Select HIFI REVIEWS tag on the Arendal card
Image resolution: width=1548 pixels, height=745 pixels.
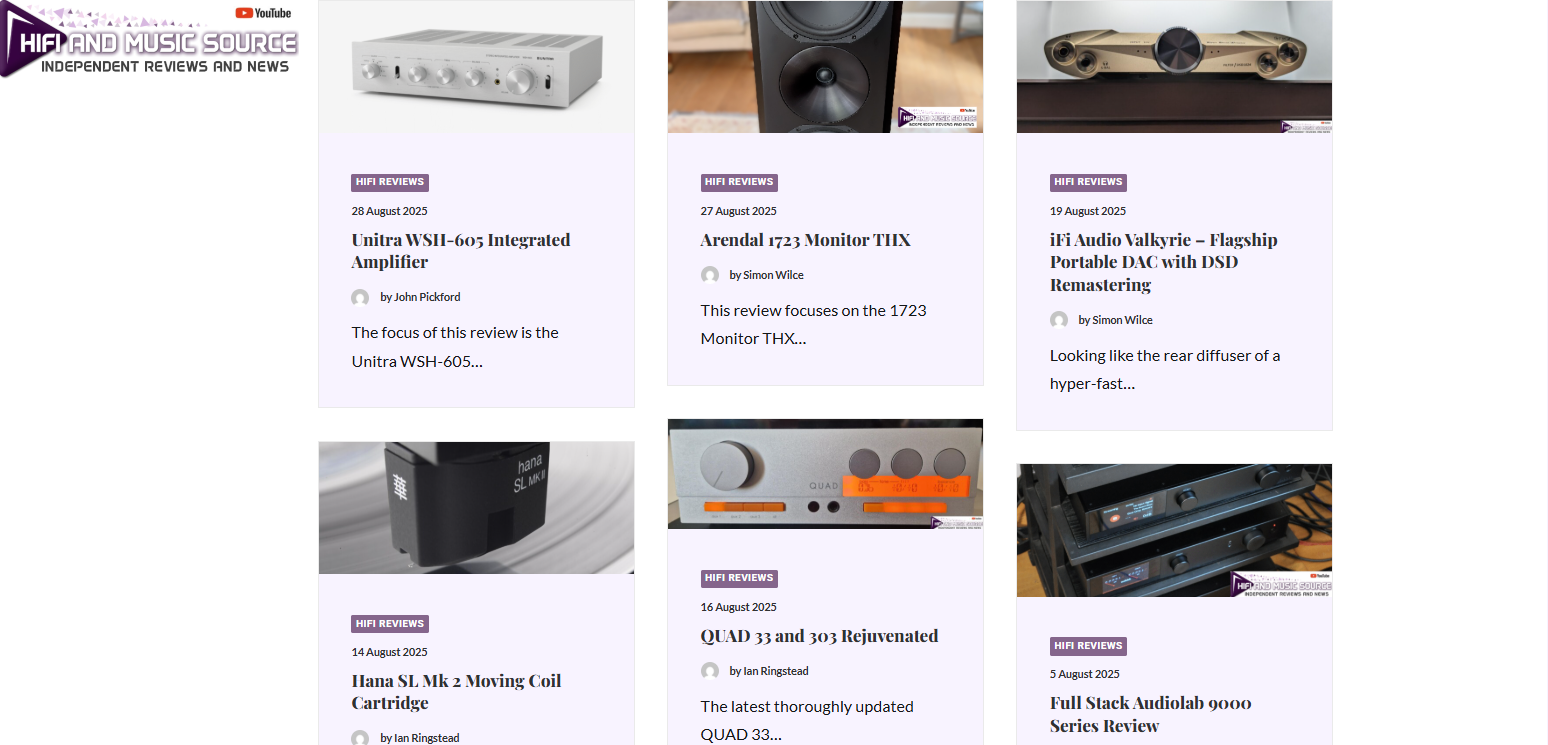pyautogui.click(x=739, y=182)
